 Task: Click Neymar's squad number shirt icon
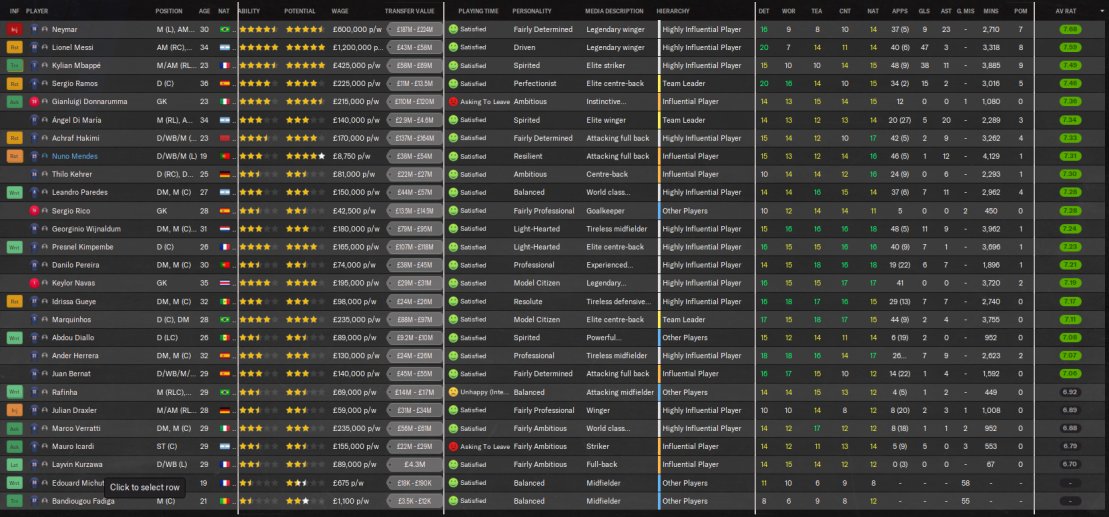tap(33, 29)
